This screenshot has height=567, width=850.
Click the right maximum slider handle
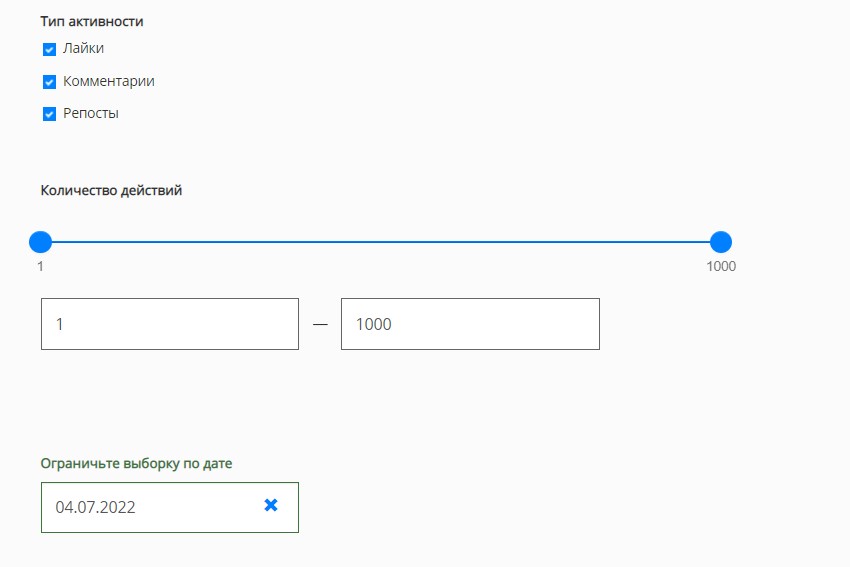(x=720, y=242)
